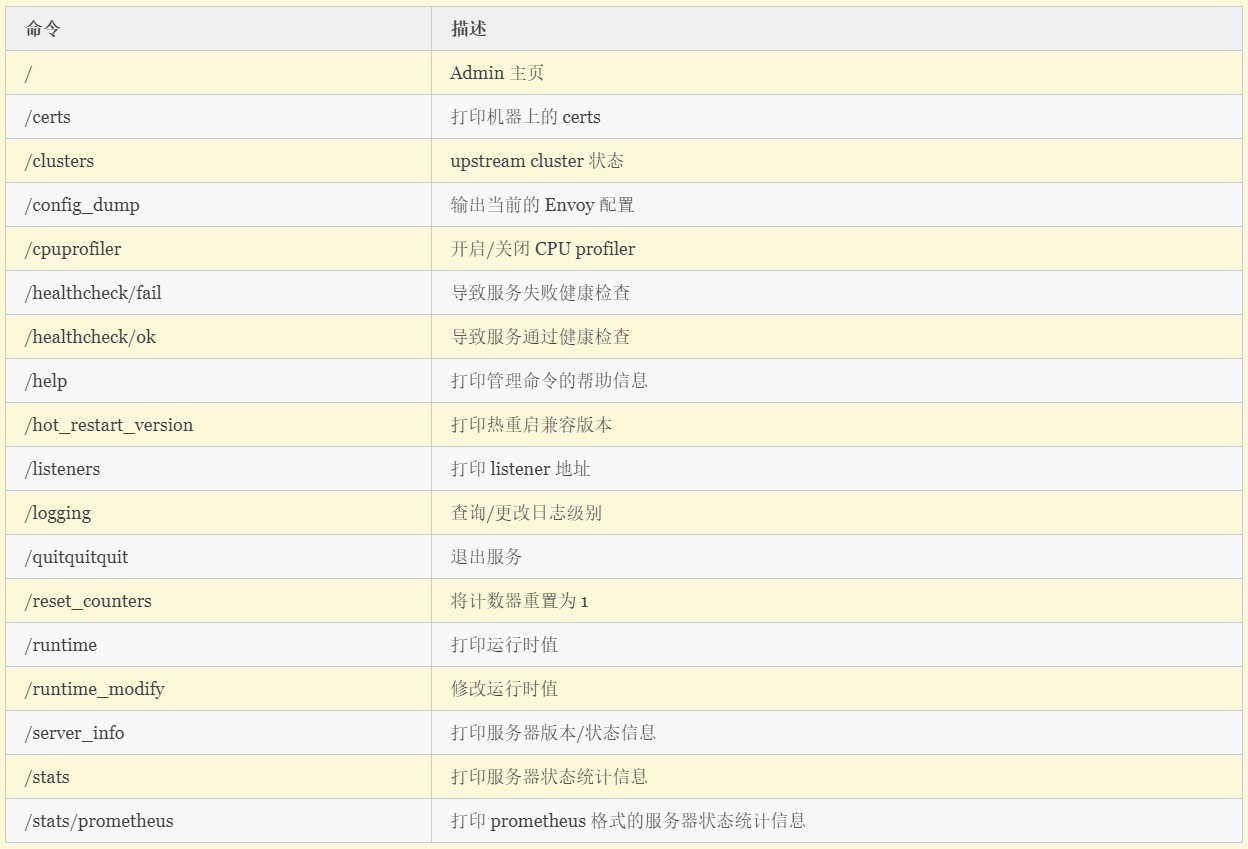The height and width of the screenshot is (849, 1248).
Task: Select the '/quitquitquit' command cell
Action: click(218, 557)
